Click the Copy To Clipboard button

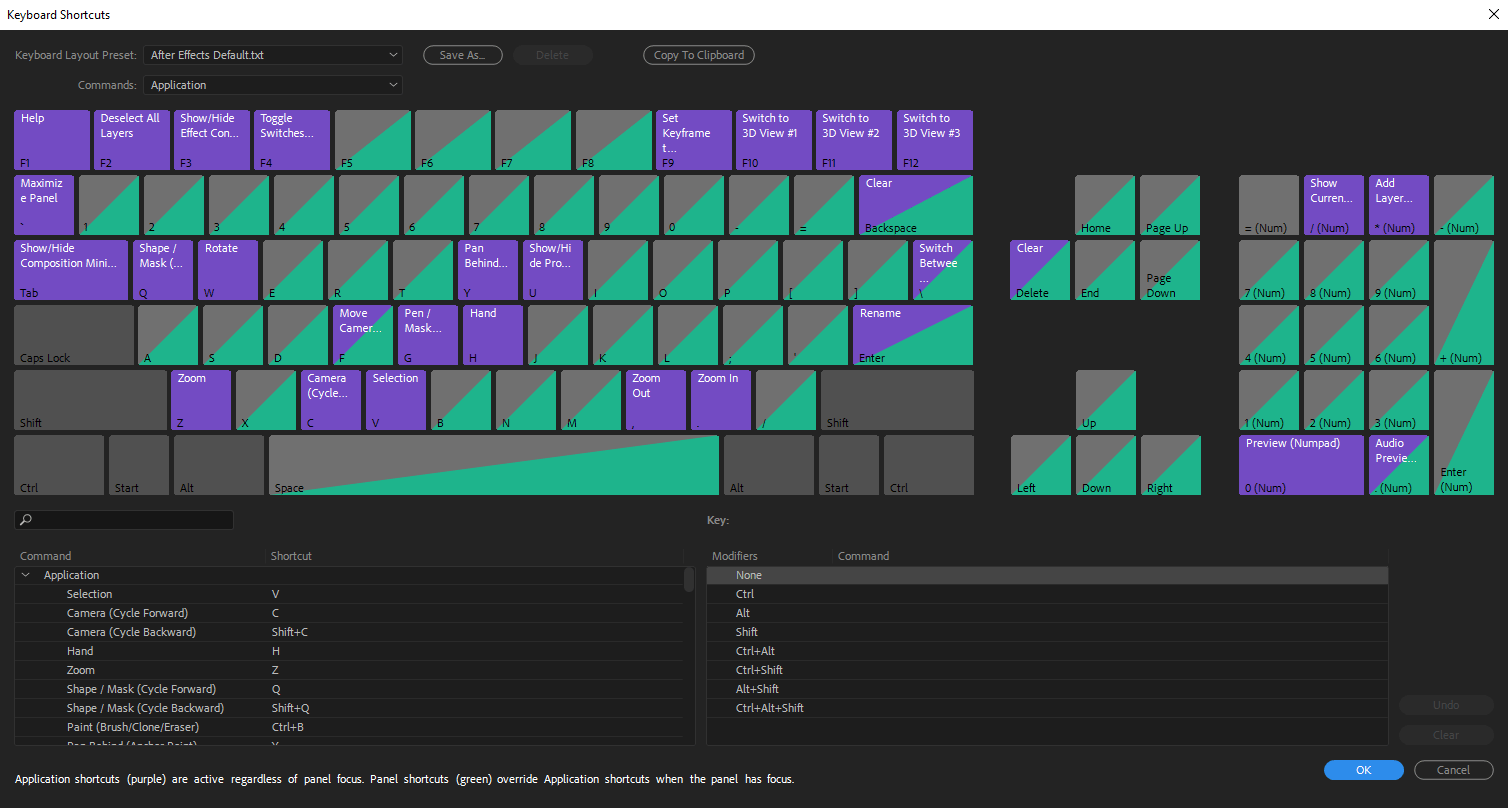(x=698, y=55)
